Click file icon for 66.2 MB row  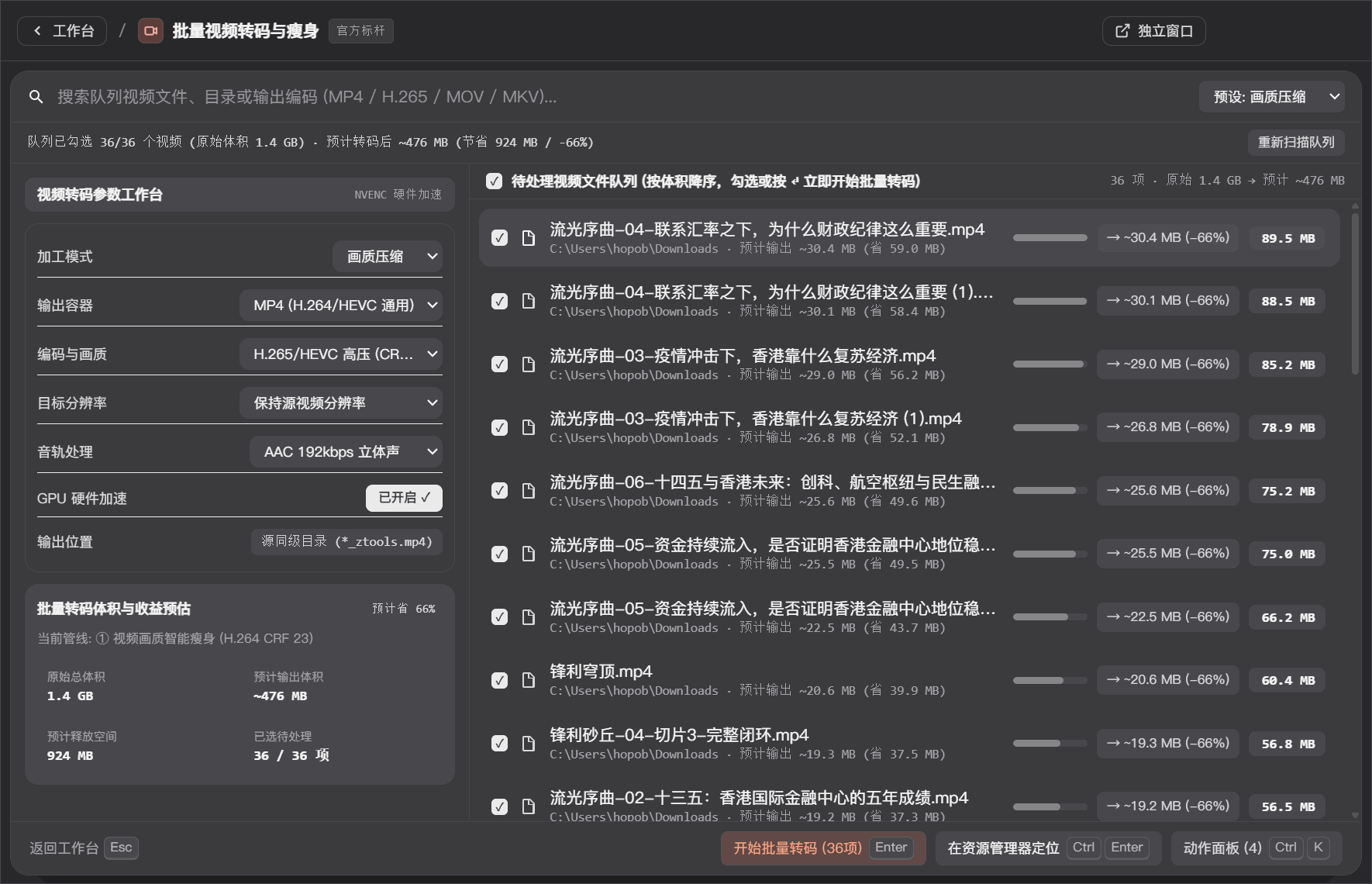click(529, 617)
